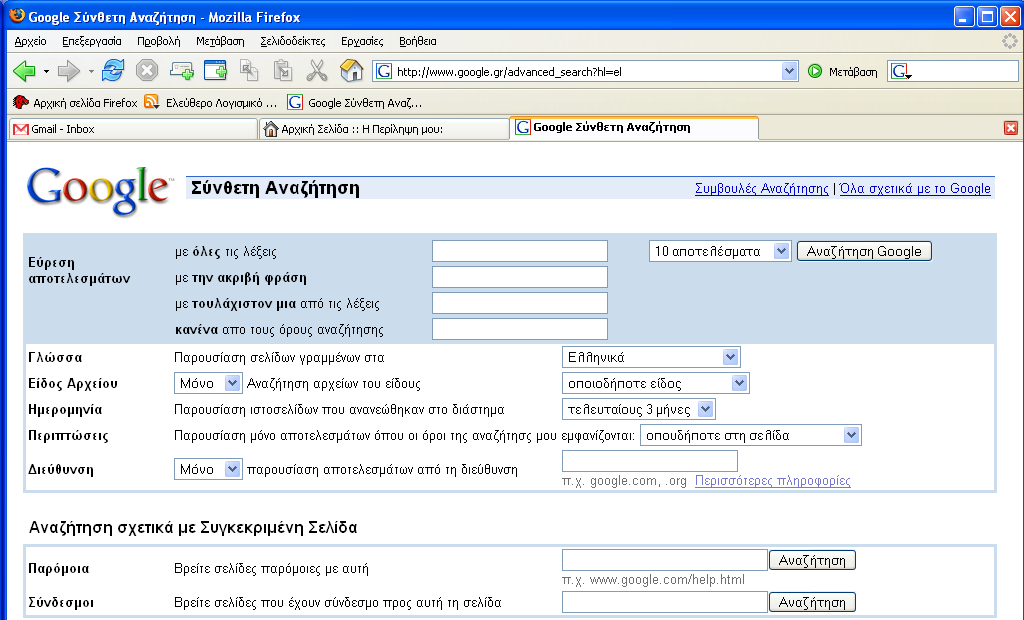The image size is (1024, 620).
Task: Click the Google site icon in address bar
Action: pos(384,71)
